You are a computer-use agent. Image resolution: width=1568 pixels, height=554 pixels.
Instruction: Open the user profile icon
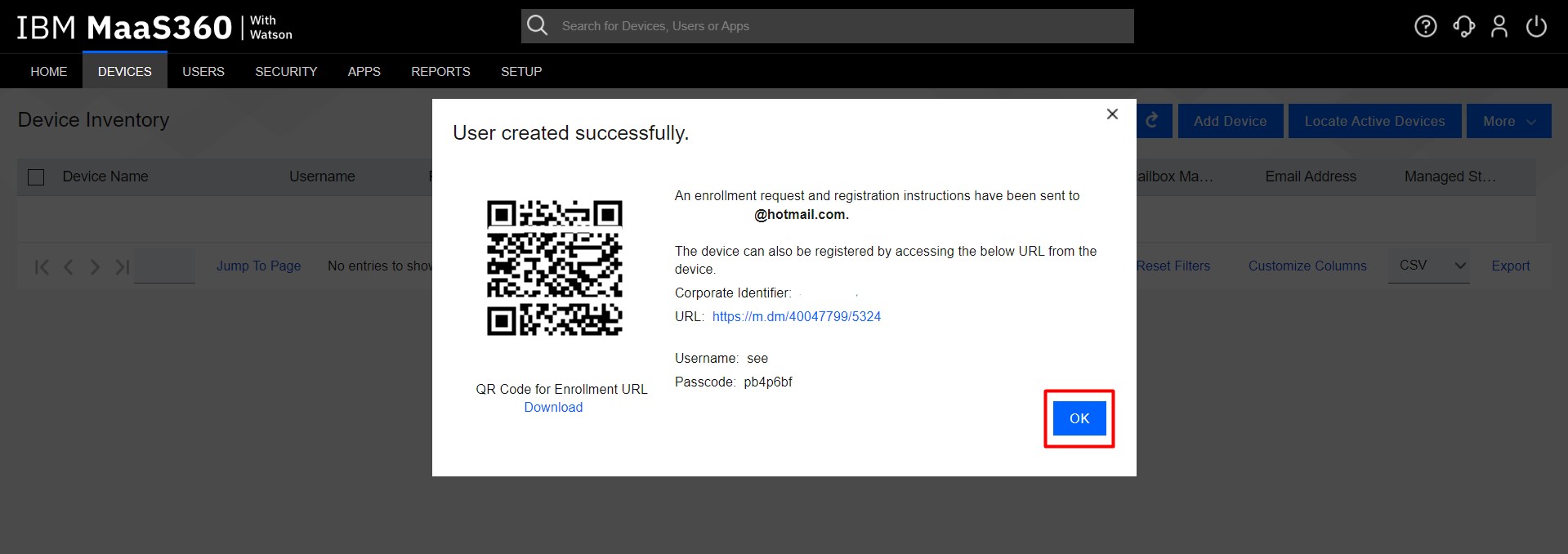[1499, 27]
